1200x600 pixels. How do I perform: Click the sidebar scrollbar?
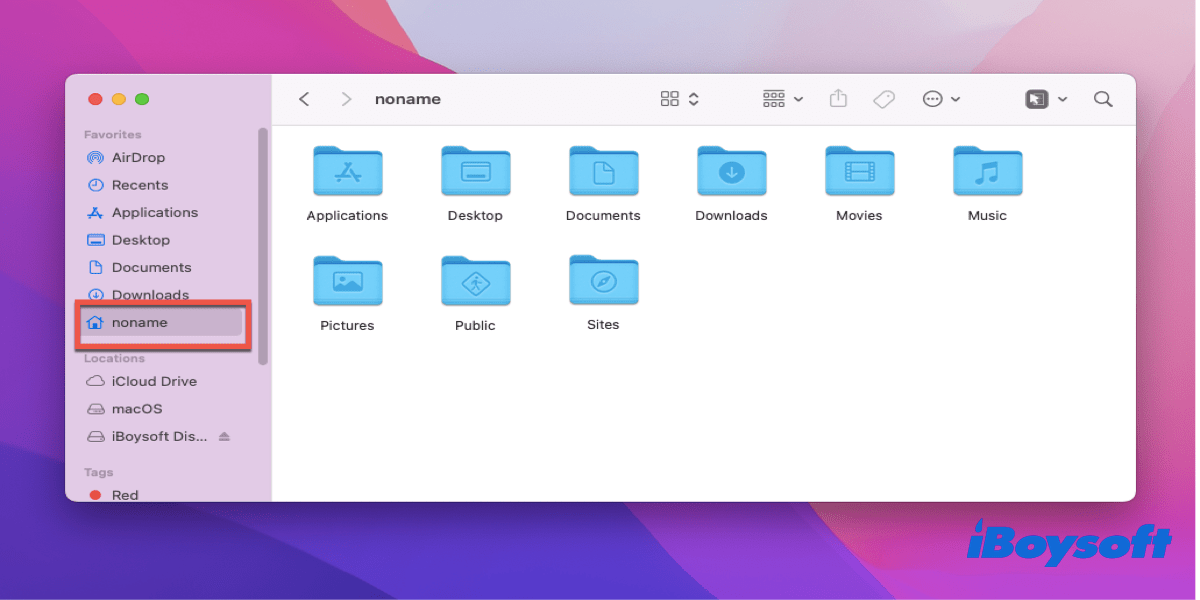click(263, 245)
